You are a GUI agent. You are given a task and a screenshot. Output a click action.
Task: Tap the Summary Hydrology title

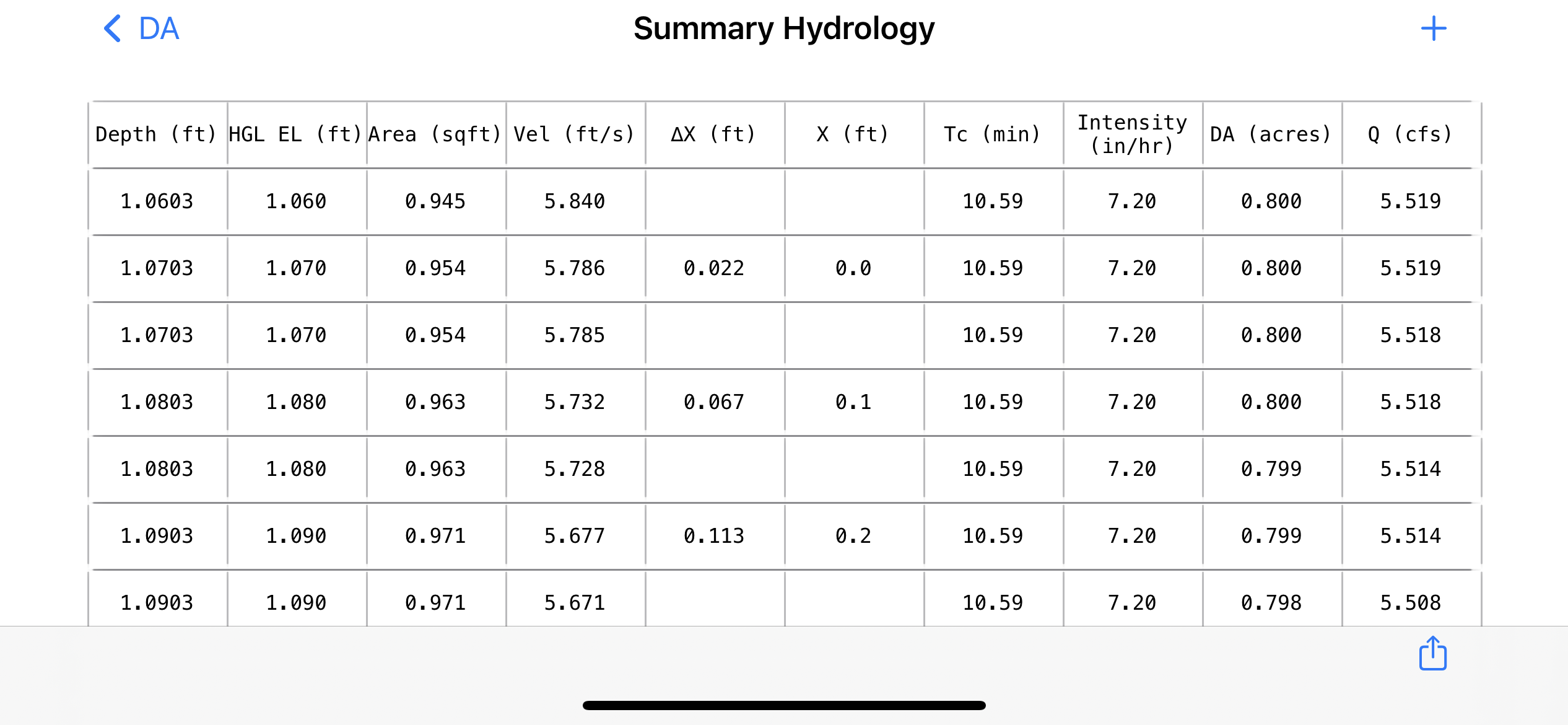point(783,29)
